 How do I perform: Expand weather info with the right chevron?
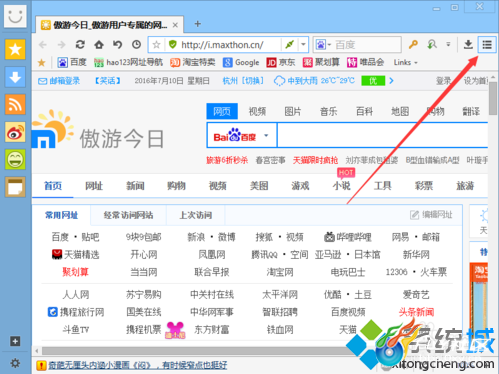tap(391, 81)
